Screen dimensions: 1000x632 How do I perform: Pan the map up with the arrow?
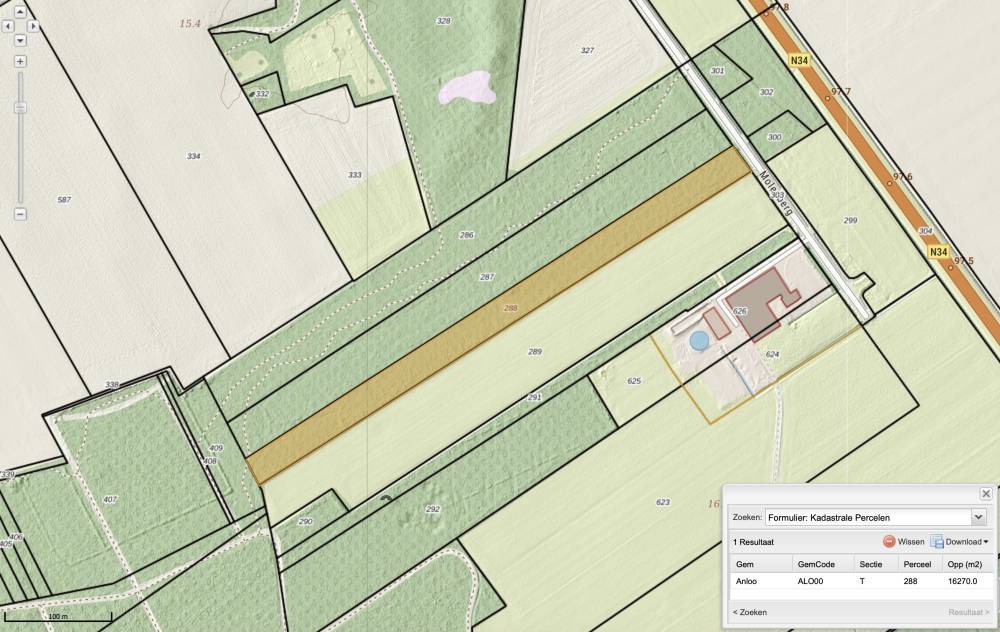(x=20, y=12)
